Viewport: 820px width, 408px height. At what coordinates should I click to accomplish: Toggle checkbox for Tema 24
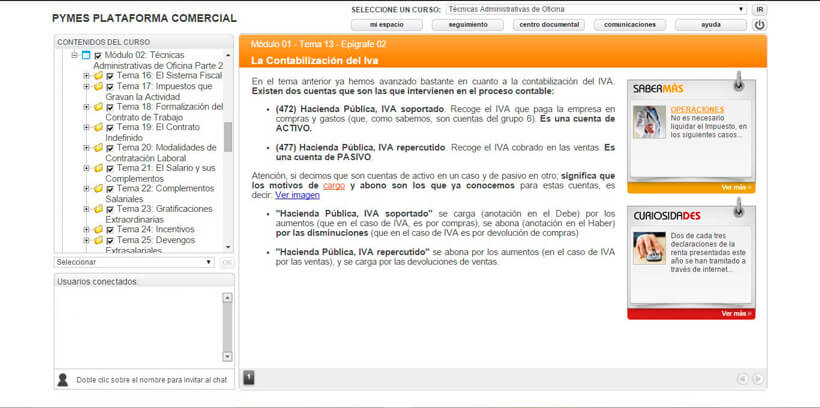[x=110, y=230]
